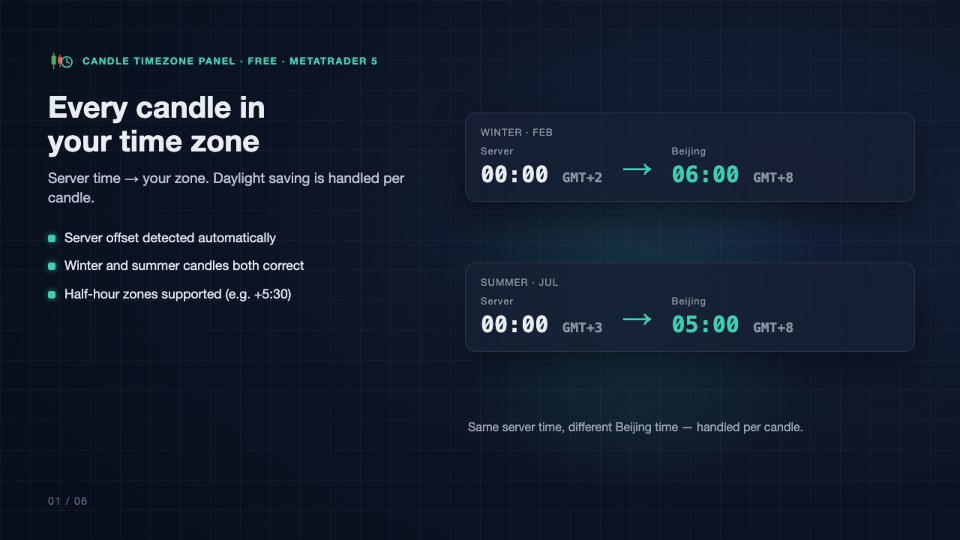
Task: Click the 'Server' label in the summer card
Action: (x=497, y=301)
